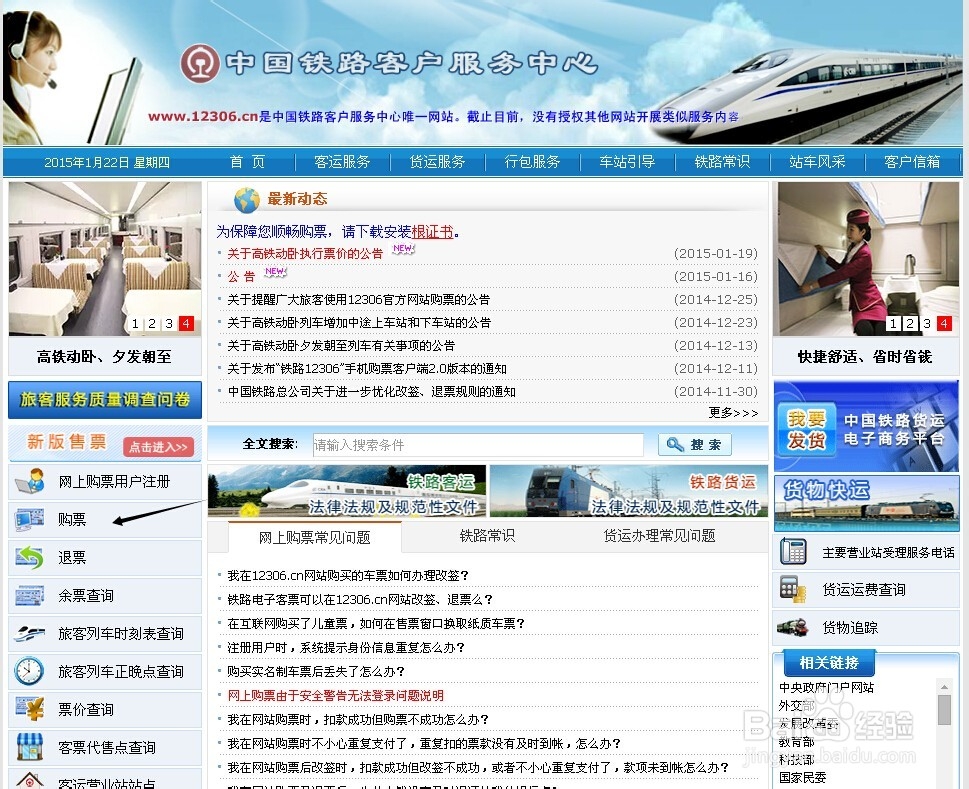The image size is (969, 789).
Task: Open 行包服务 navigation menu
Action: (532, 162)
